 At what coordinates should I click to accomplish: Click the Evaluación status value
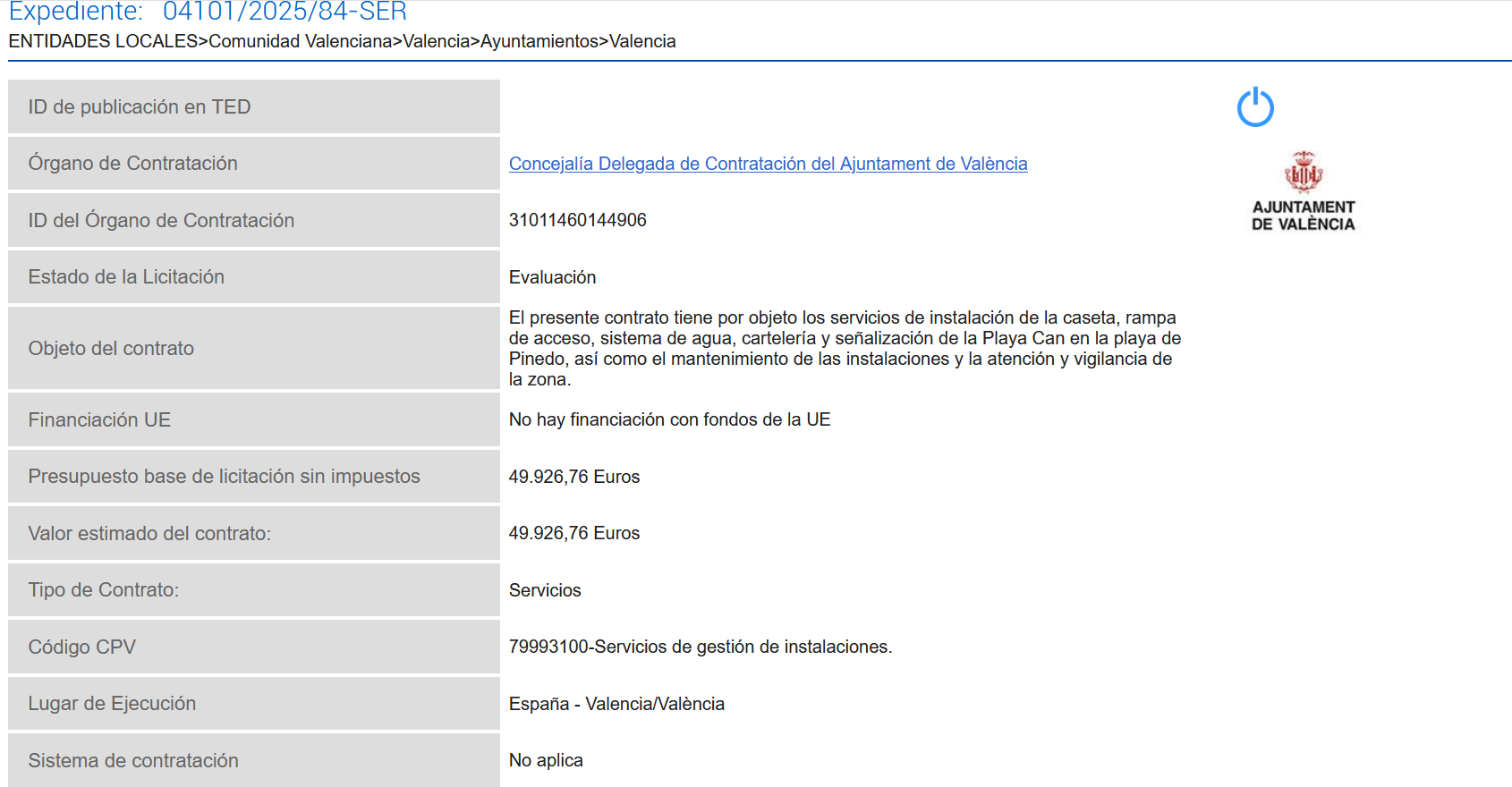point(553,277)
